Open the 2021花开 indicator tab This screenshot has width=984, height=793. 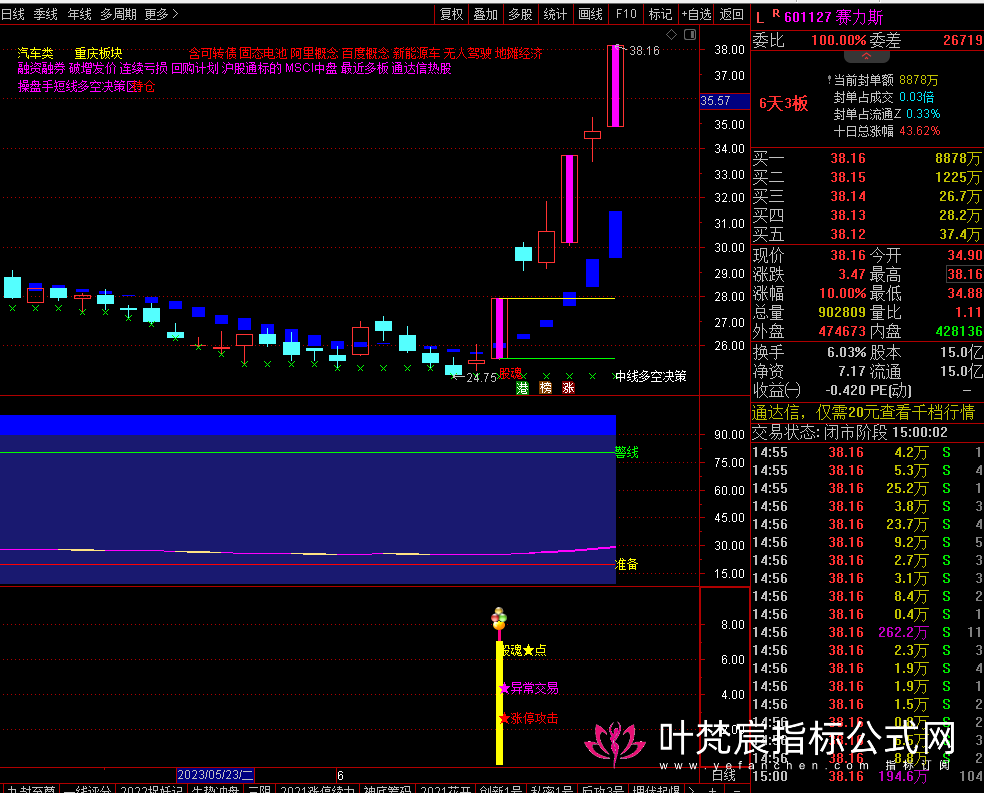pos(446,788)
